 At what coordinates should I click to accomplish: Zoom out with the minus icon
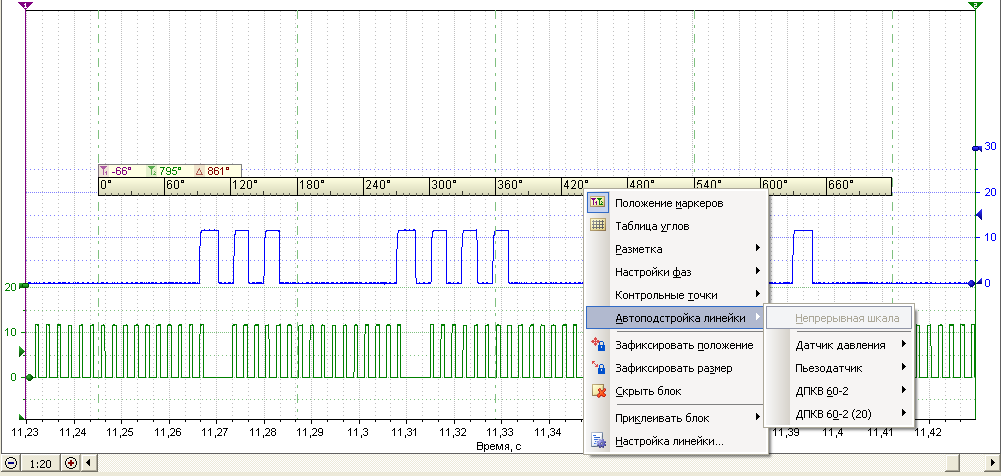(x=11, y=463)
